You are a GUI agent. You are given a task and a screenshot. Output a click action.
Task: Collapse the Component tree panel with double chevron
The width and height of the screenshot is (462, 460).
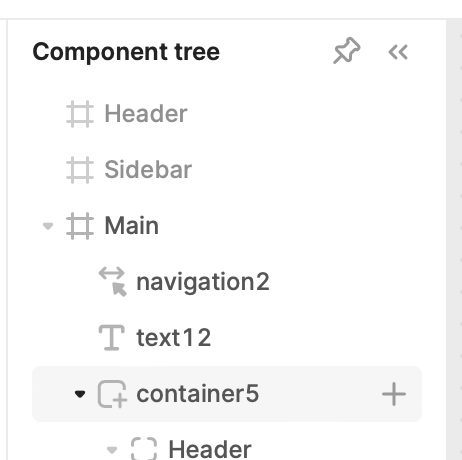398,52
